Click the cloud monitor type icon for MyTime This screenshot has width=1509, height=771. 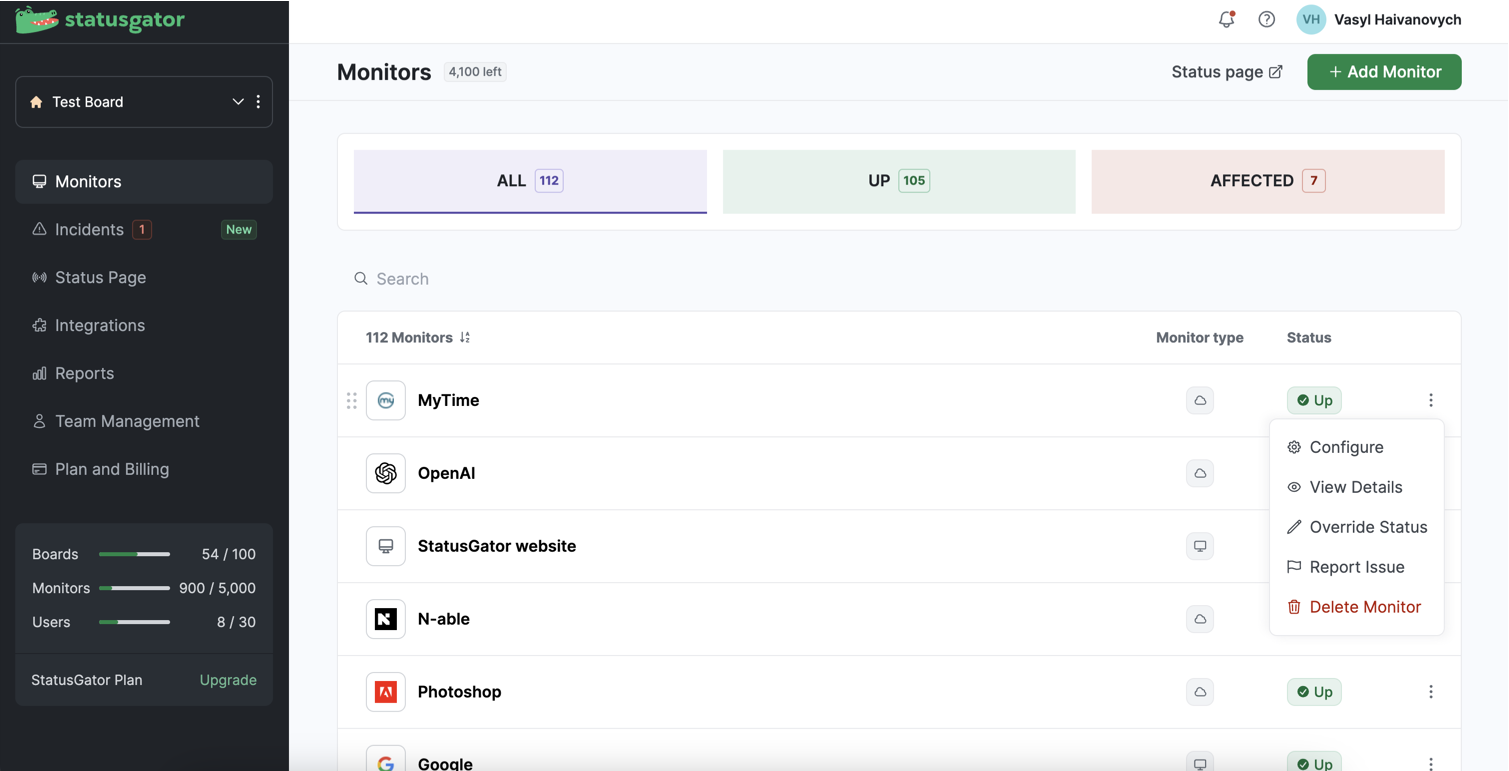(x=1200, y=400)
